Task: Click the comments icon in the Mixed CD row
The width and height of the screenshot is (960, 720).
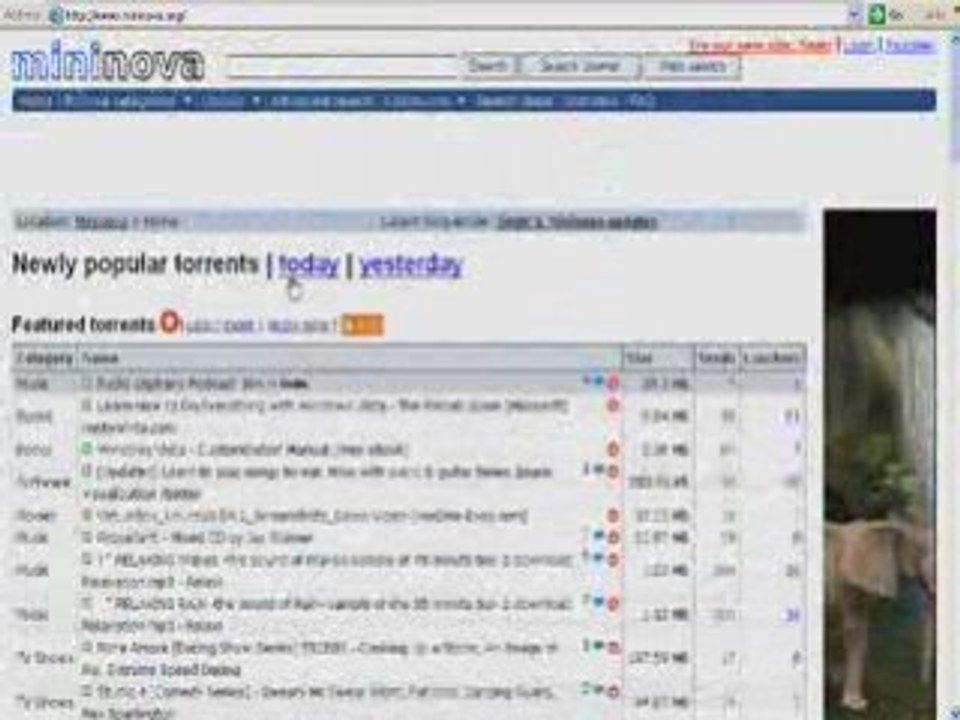Action: pyautogui.click(x=598, y=536)
